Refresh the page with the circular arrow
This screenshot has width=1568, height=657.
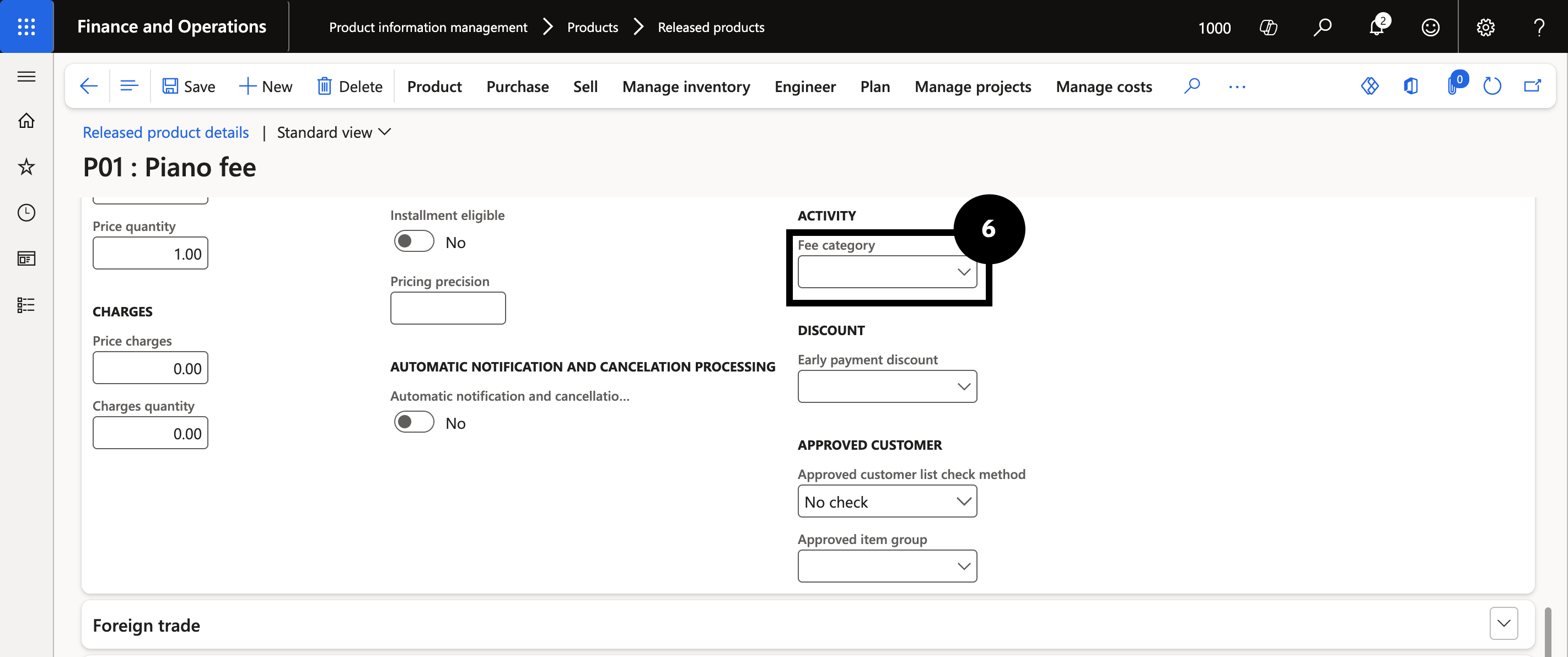tap(1492, 87)
